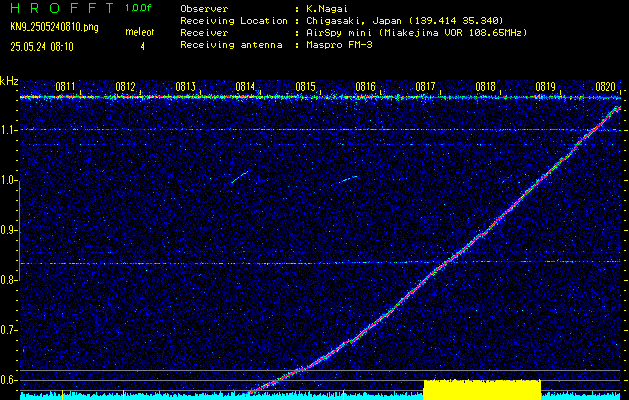
Task: Click the kHz axis unit label
Action: pyautogui.click(x=9, y=81)
